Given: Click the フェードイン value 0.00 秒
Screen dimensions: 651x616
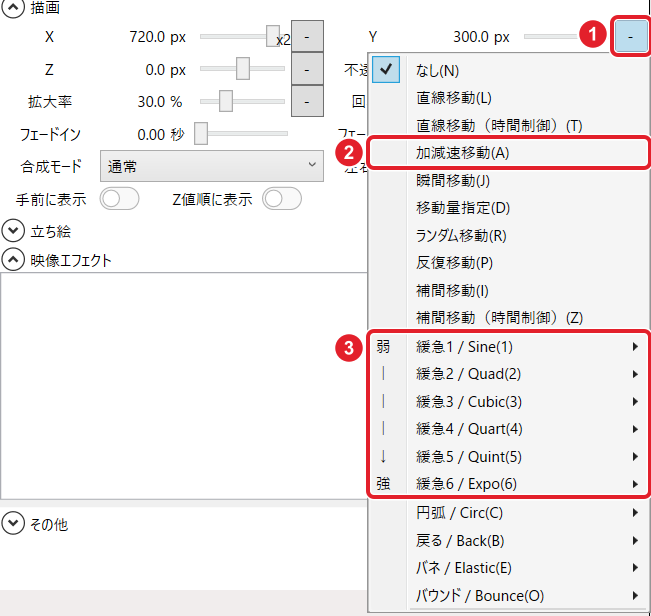Looking at the screenshot, I should 161,134.
